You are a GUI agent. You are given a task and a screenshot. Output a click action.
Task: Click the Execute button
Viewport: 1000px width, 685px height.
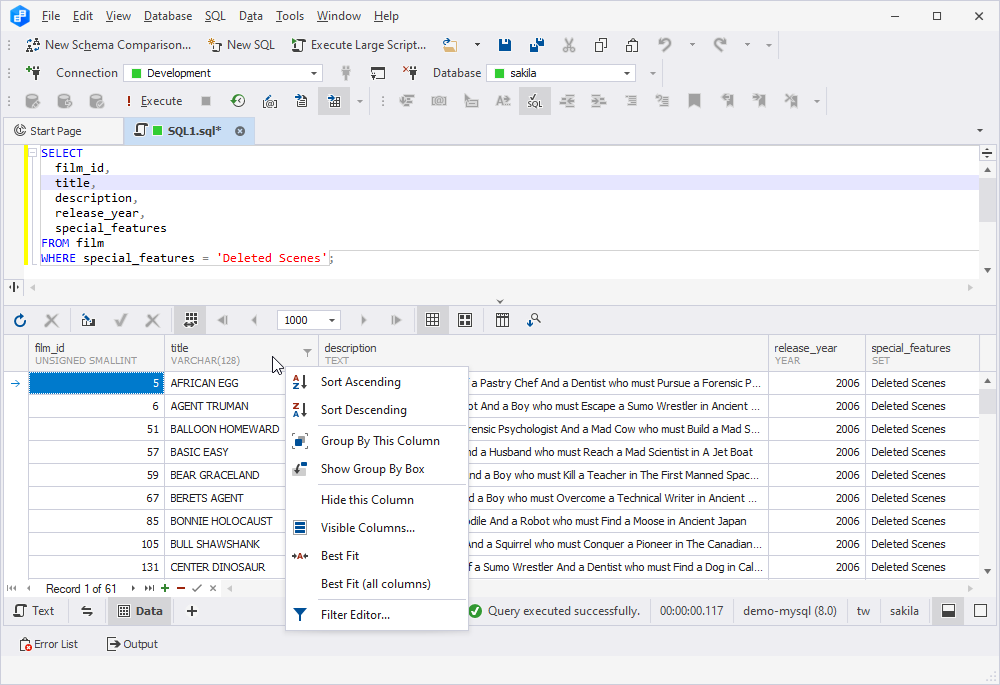point(154,101)
